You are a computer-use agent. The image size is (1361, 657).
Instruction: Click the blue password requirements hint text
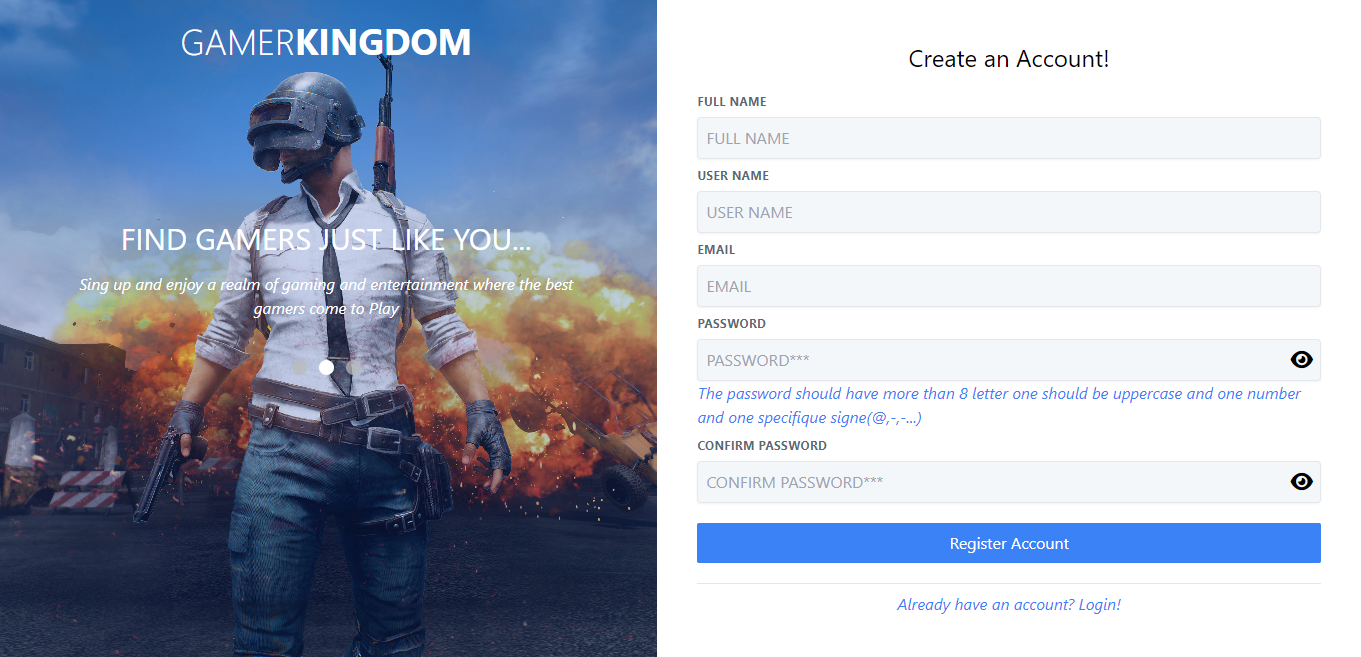point(999,405)
